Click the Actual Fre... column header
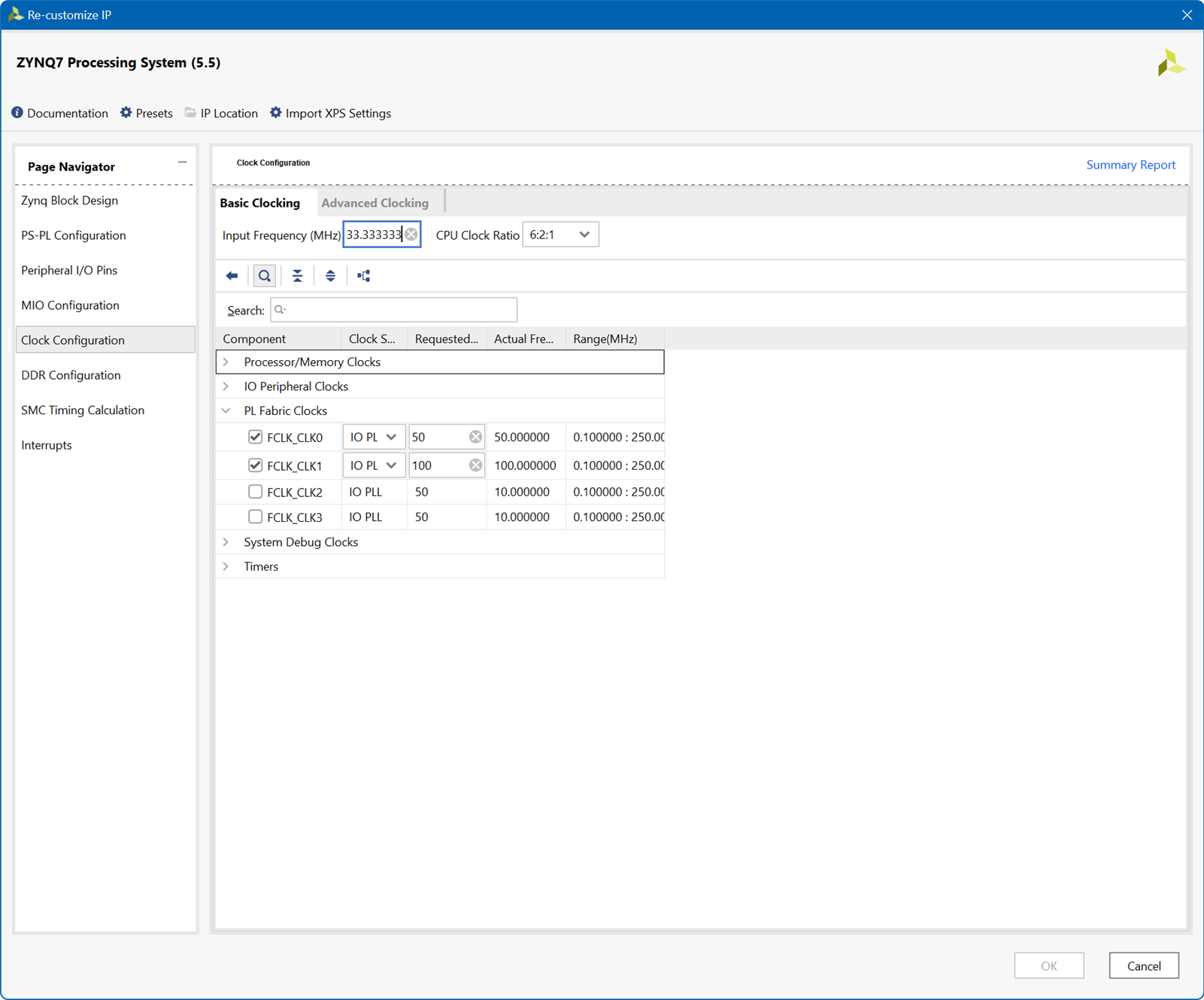The height and width of the screenshot is (1000, 1204). coord(525,339)
